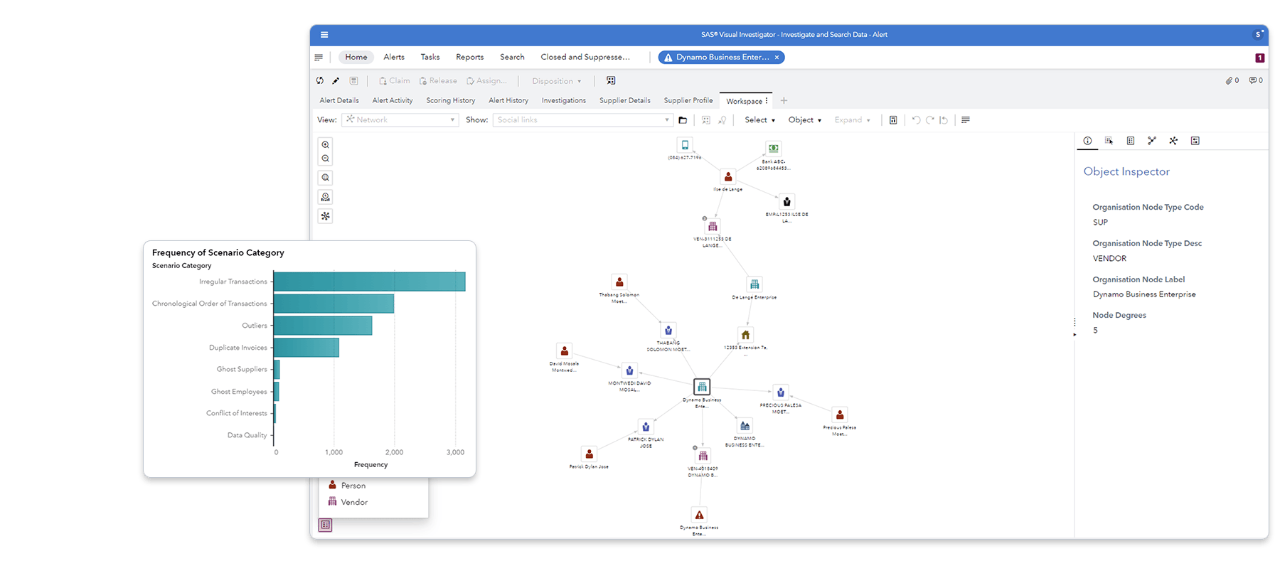Click the Irregular Transactions bar in the chart

click(x=369, y=282)
